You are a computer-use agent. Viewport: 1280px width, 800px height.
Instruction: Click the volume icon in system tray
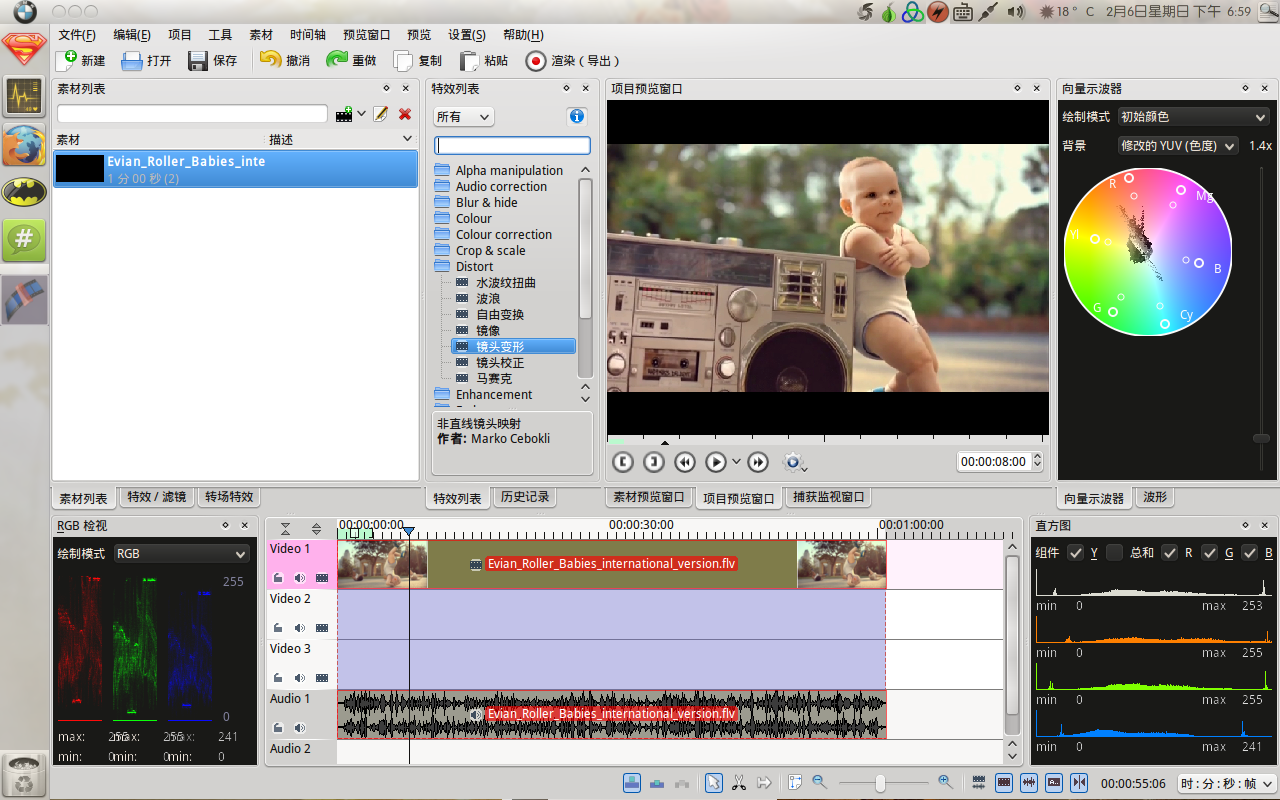[1016, 12]
